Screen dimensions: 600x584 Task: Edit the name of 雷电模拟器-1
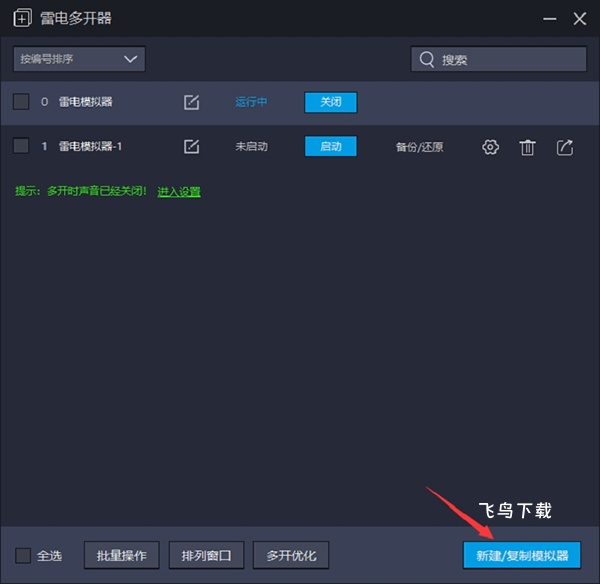click(191, 146)
